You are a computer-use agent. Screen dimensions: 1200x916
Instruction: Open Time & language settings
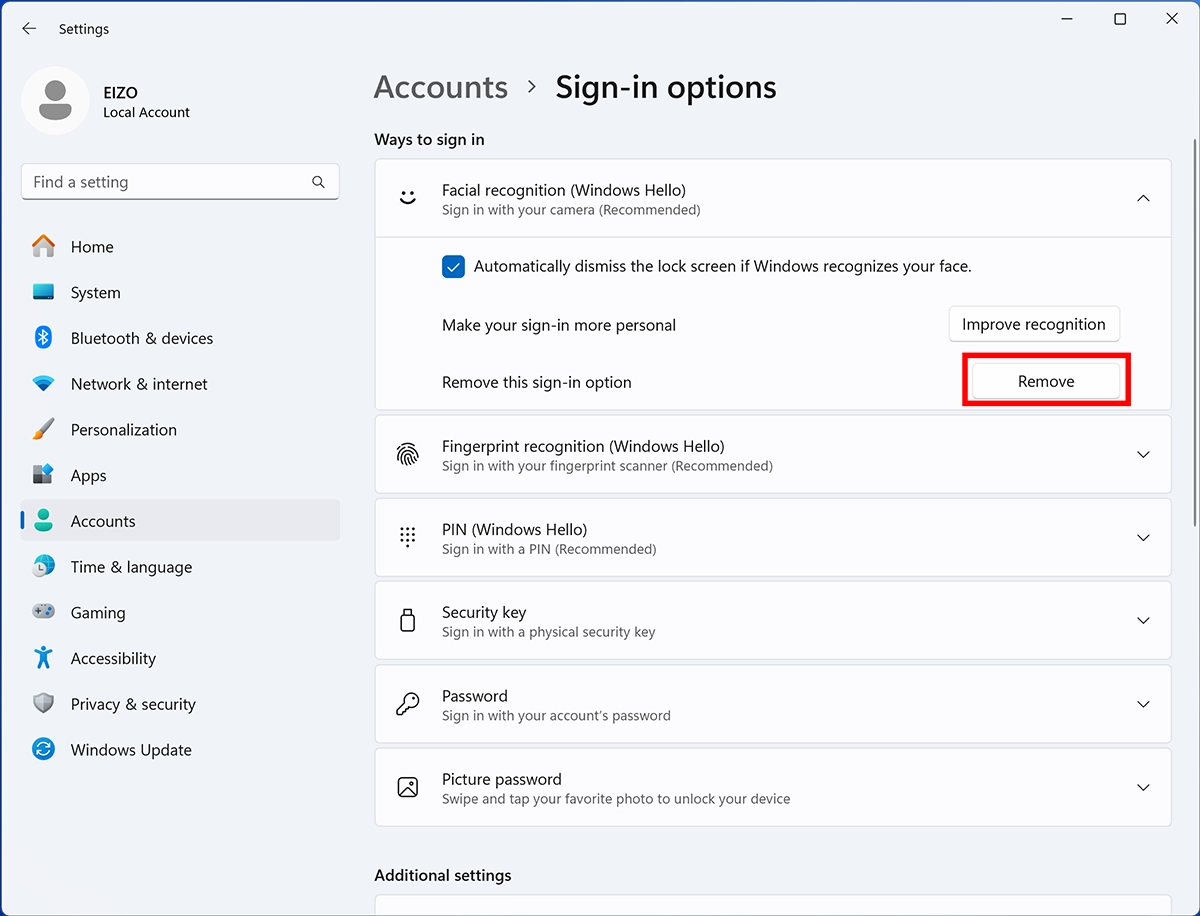point(180,567)
